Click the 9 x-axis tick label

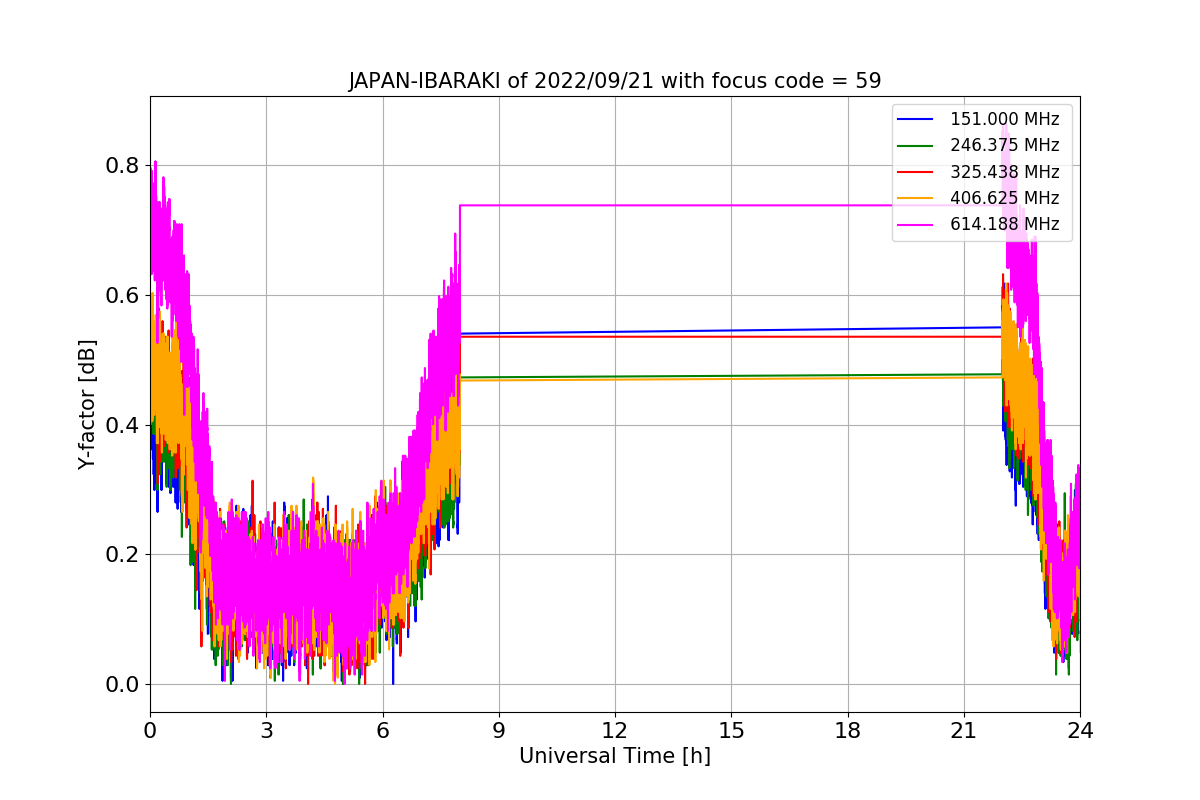click(498, 731)
